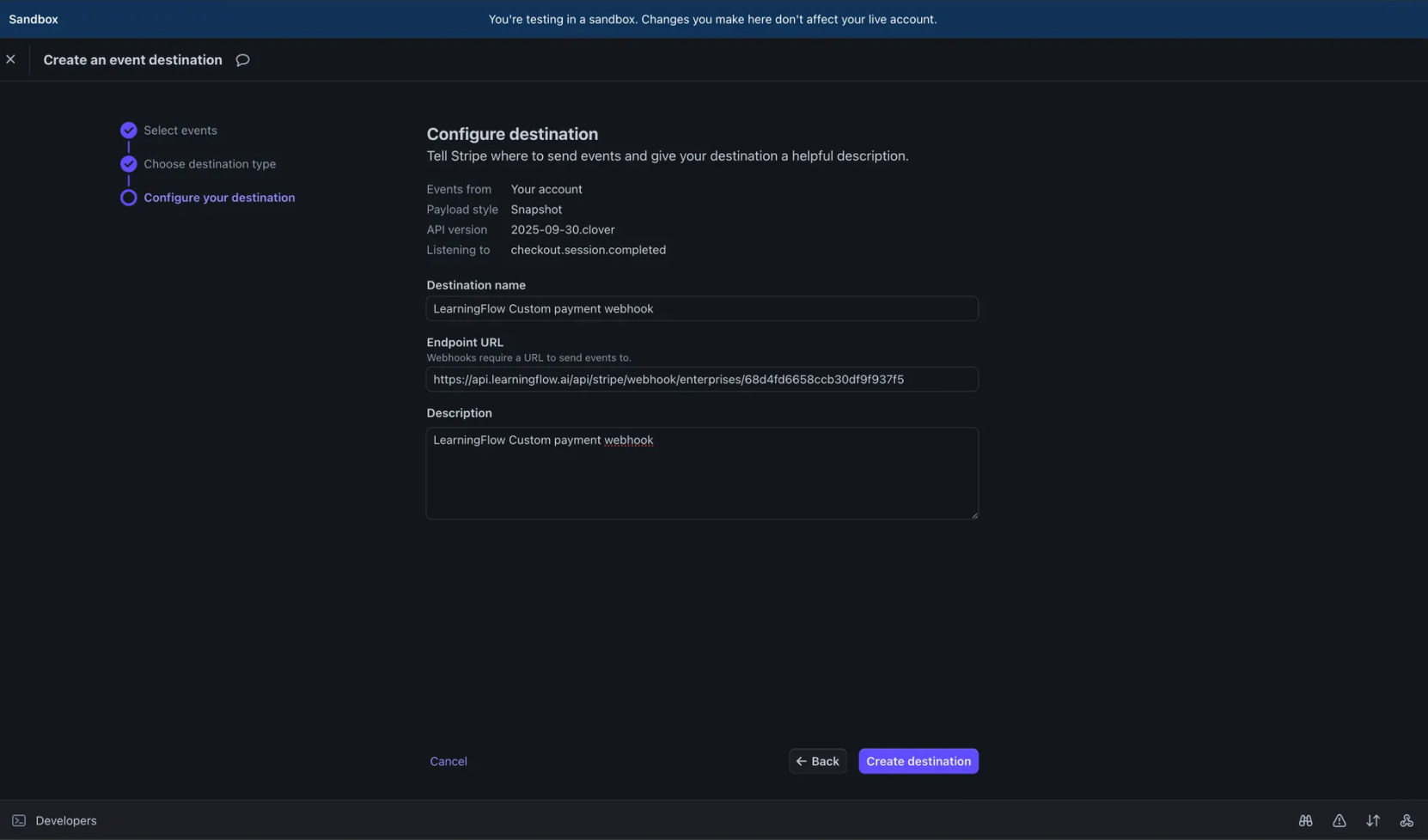Open the watch mode binoculars icon
This screenshot has height=840, width=1428.
[1305, 820]
